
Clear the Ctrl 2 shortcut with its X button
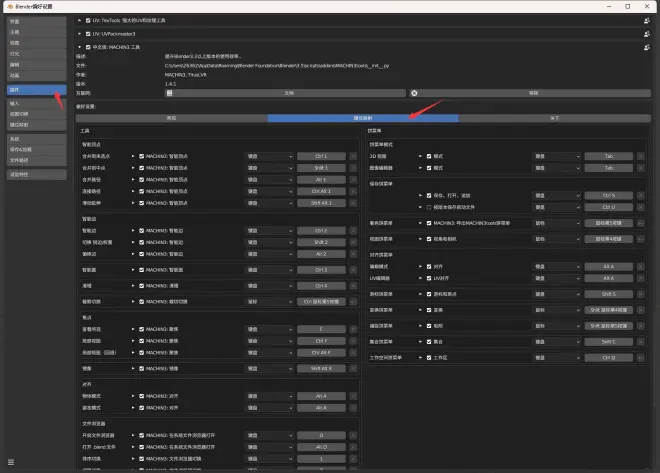coord(353,231)
